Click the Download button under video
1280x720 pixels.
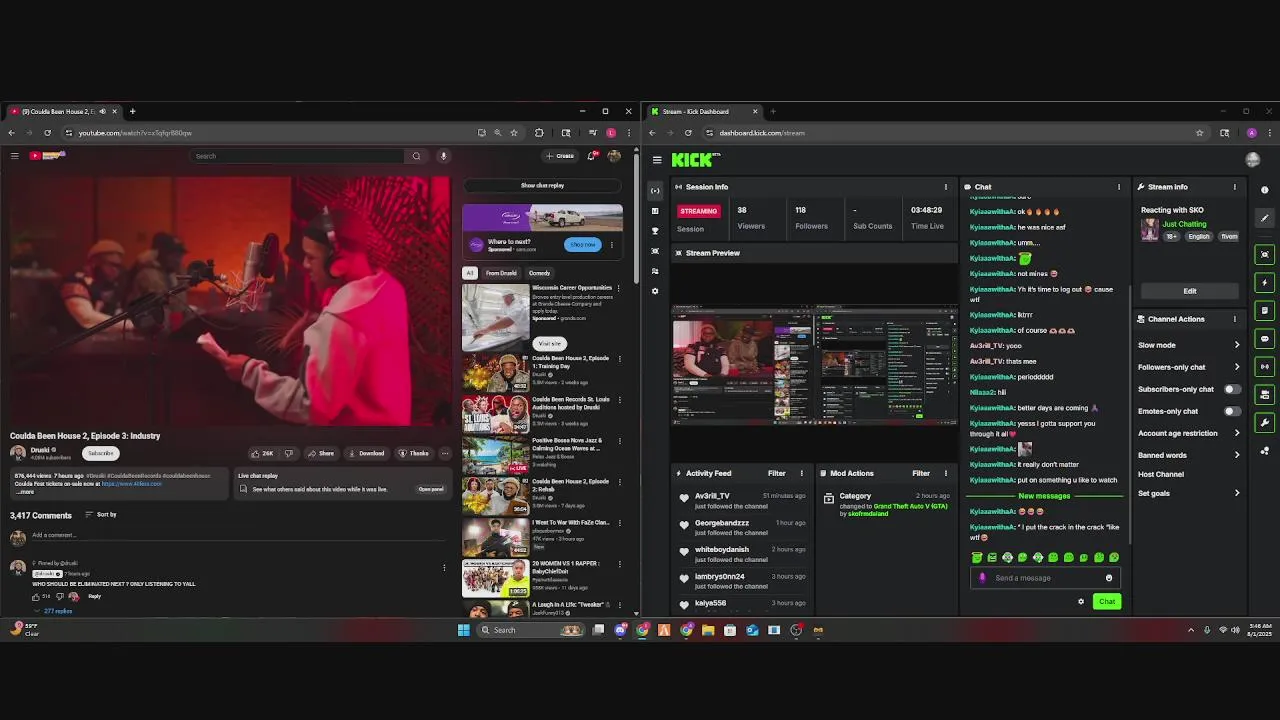366,453
